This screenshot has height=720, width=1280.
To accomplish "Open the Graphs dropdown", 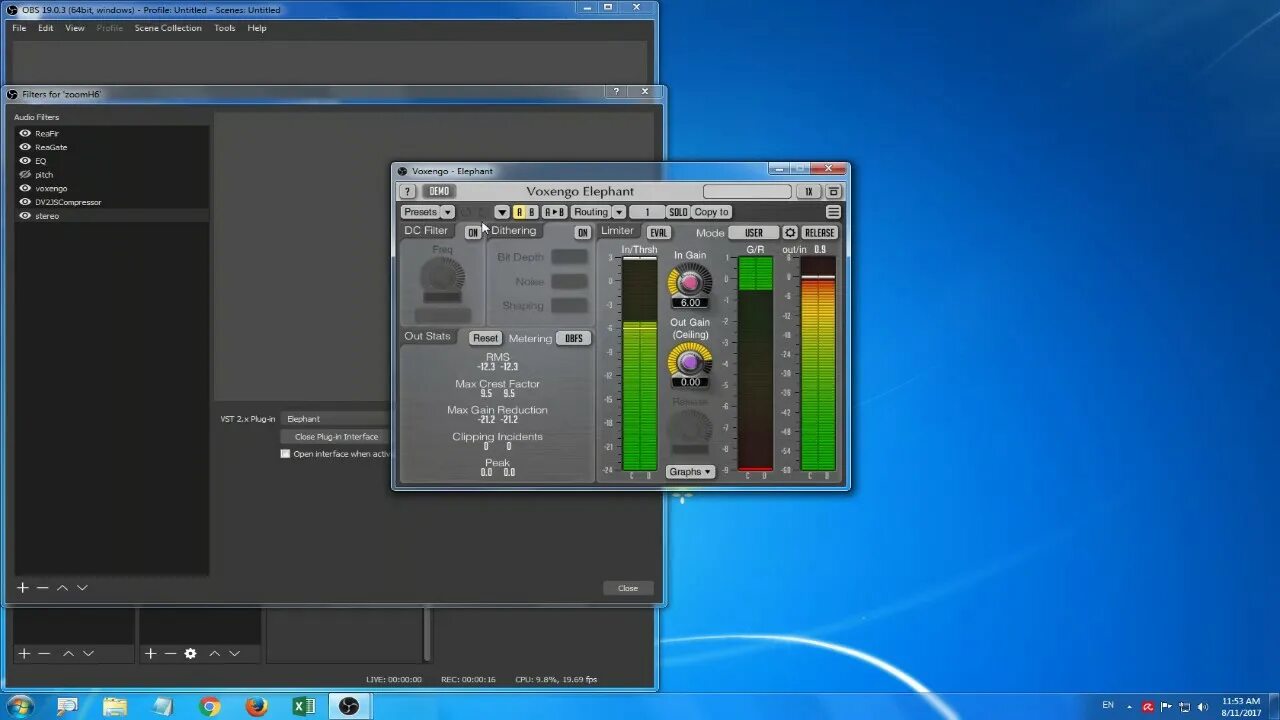I will click(690, 472).
